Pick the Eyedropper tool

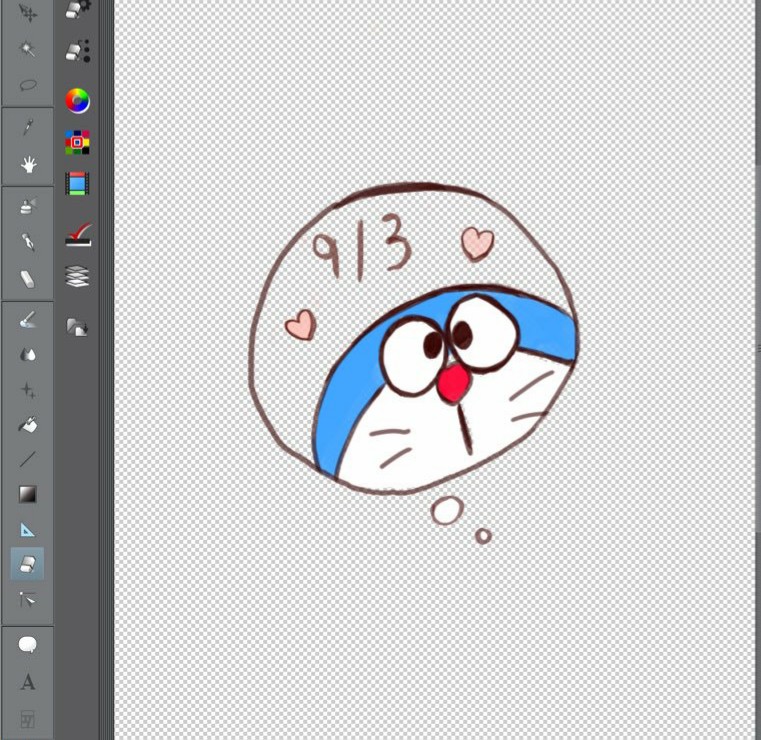click(x=28, y=128)
